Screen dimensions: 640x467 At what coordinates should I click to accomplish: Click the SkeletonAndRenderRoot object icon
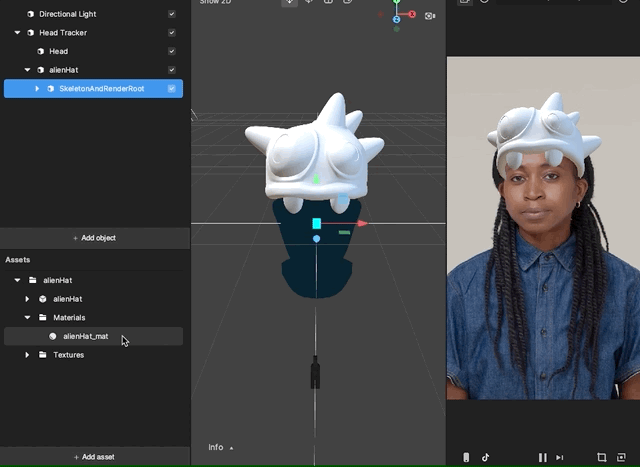tap(51, 89)
